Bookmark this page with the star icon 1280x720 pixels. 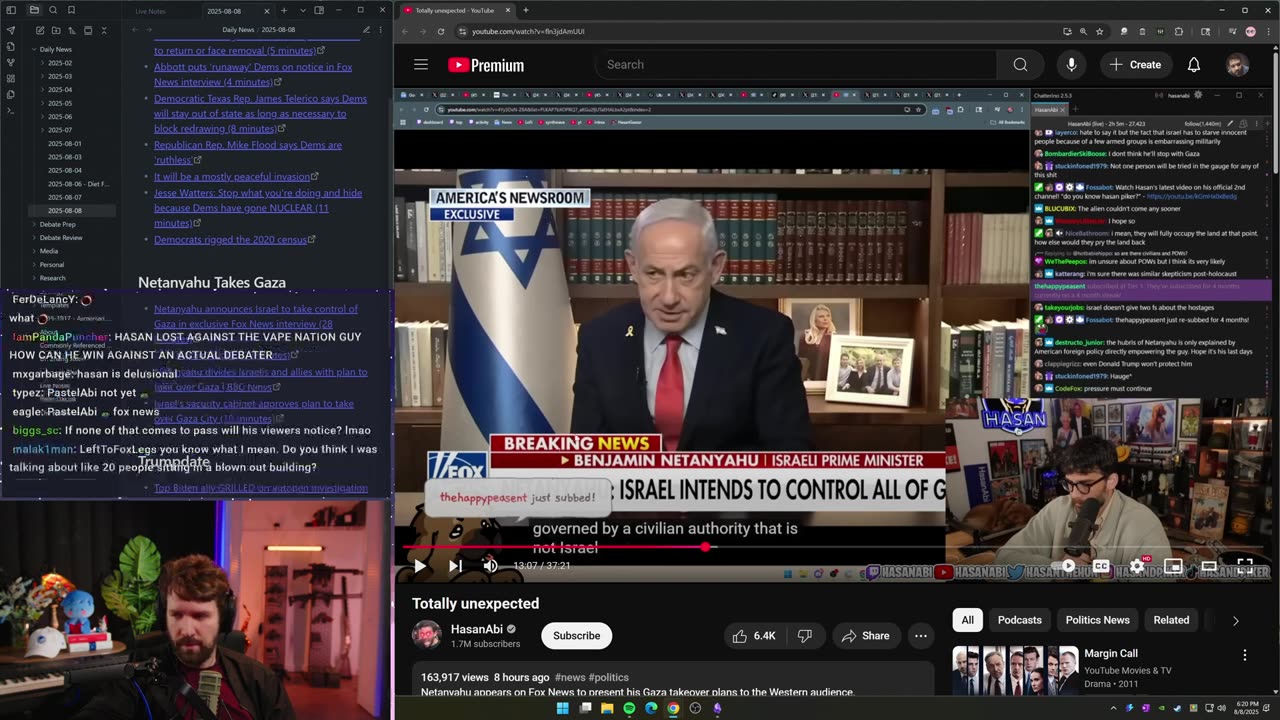pos(1098,31)
